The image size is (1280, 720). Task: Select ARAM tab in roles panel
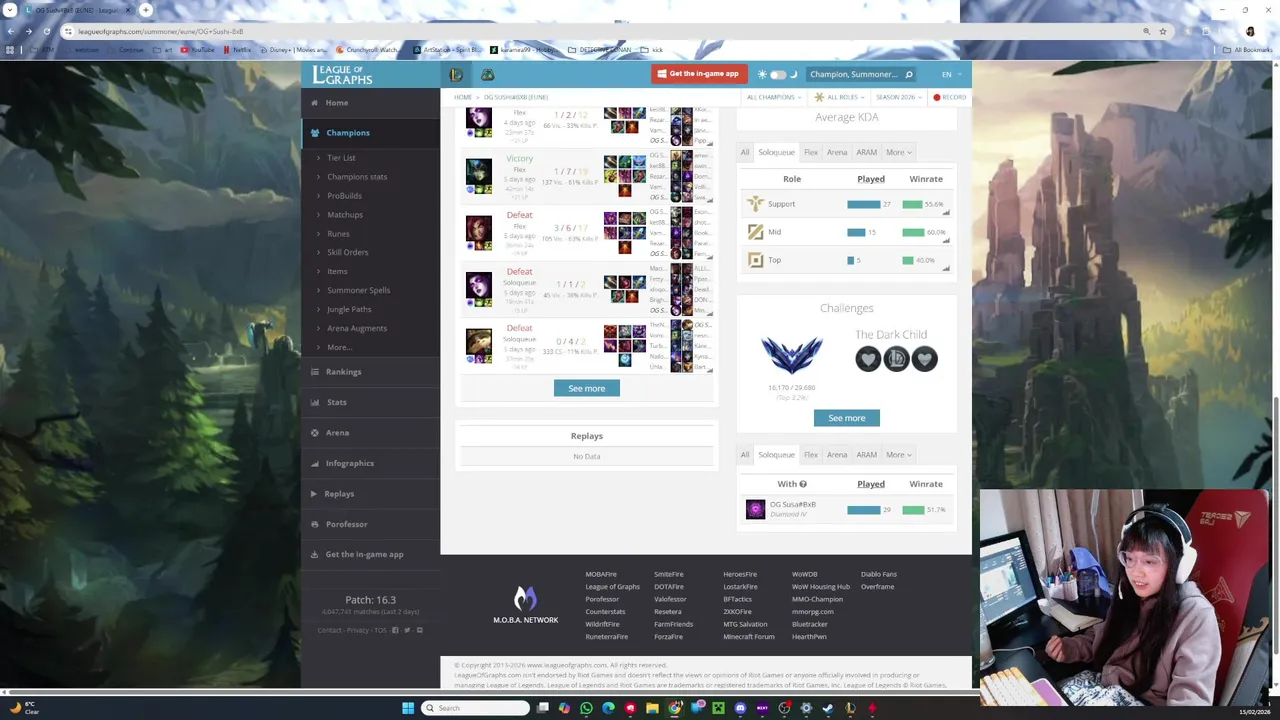click(x=866, y=153)
